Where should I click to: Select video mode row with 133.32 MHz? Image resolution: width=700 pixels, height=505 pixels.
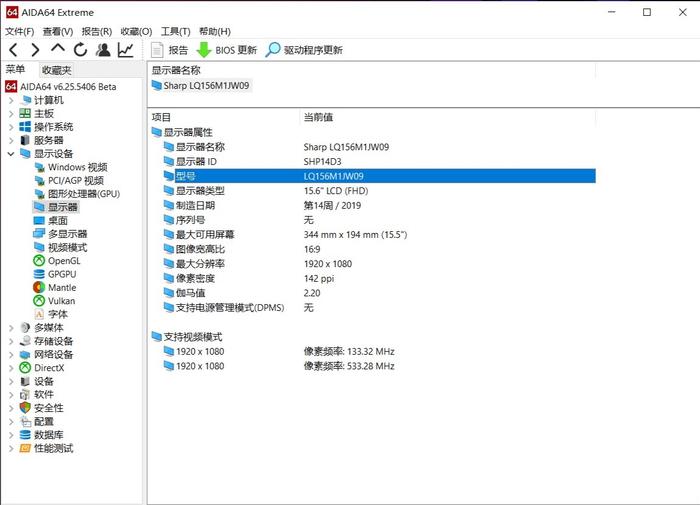coord(379,351)
